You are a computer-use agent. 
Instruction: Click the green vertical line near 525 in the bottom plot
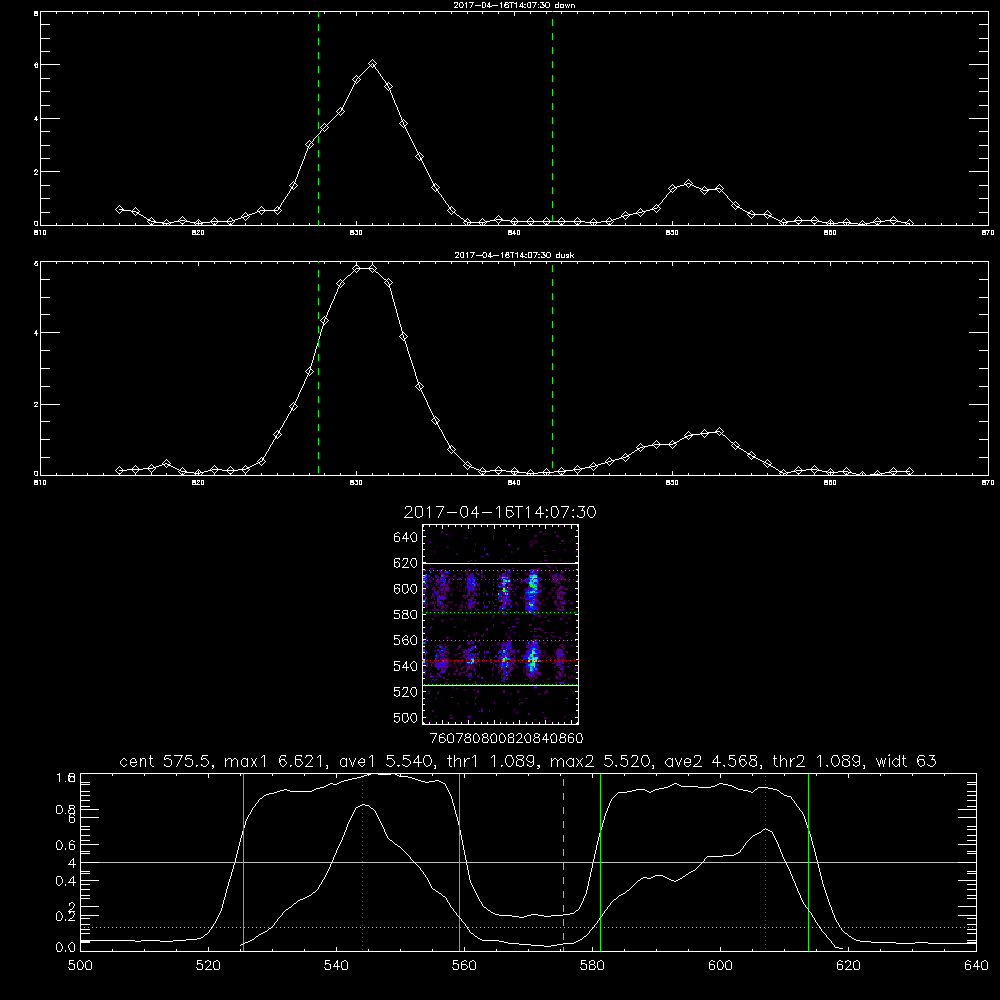[x=243, y=861]
